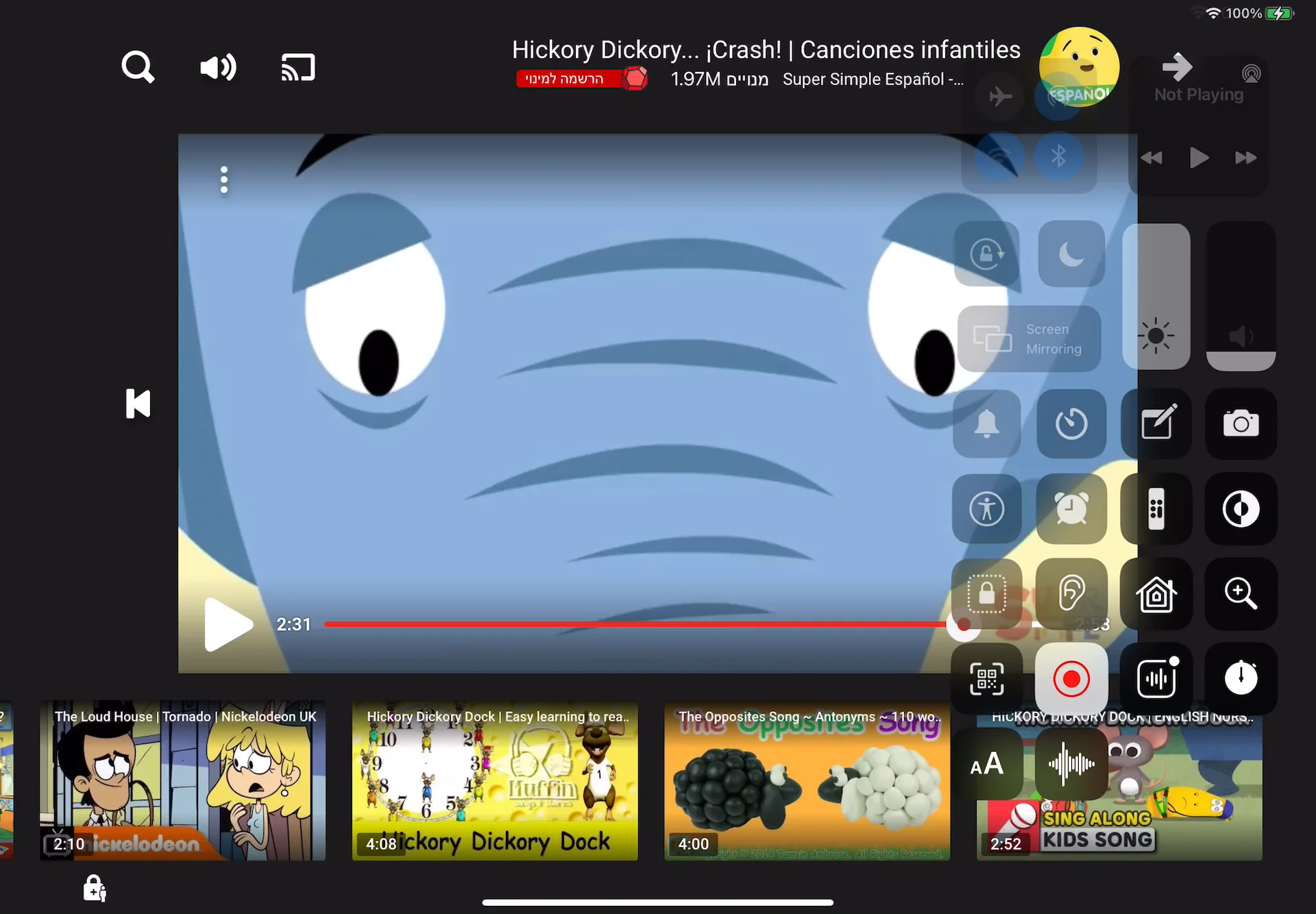Open The Opposites Song video thumbnail
The width and height of the screenshot is (1316, 914).
(806, 781)
